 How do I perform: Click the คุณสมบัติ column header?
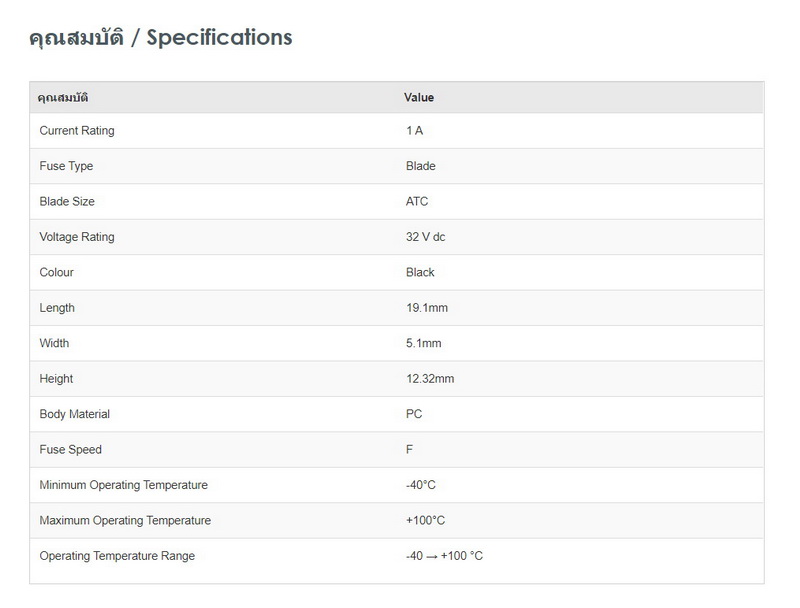[69, 98]
